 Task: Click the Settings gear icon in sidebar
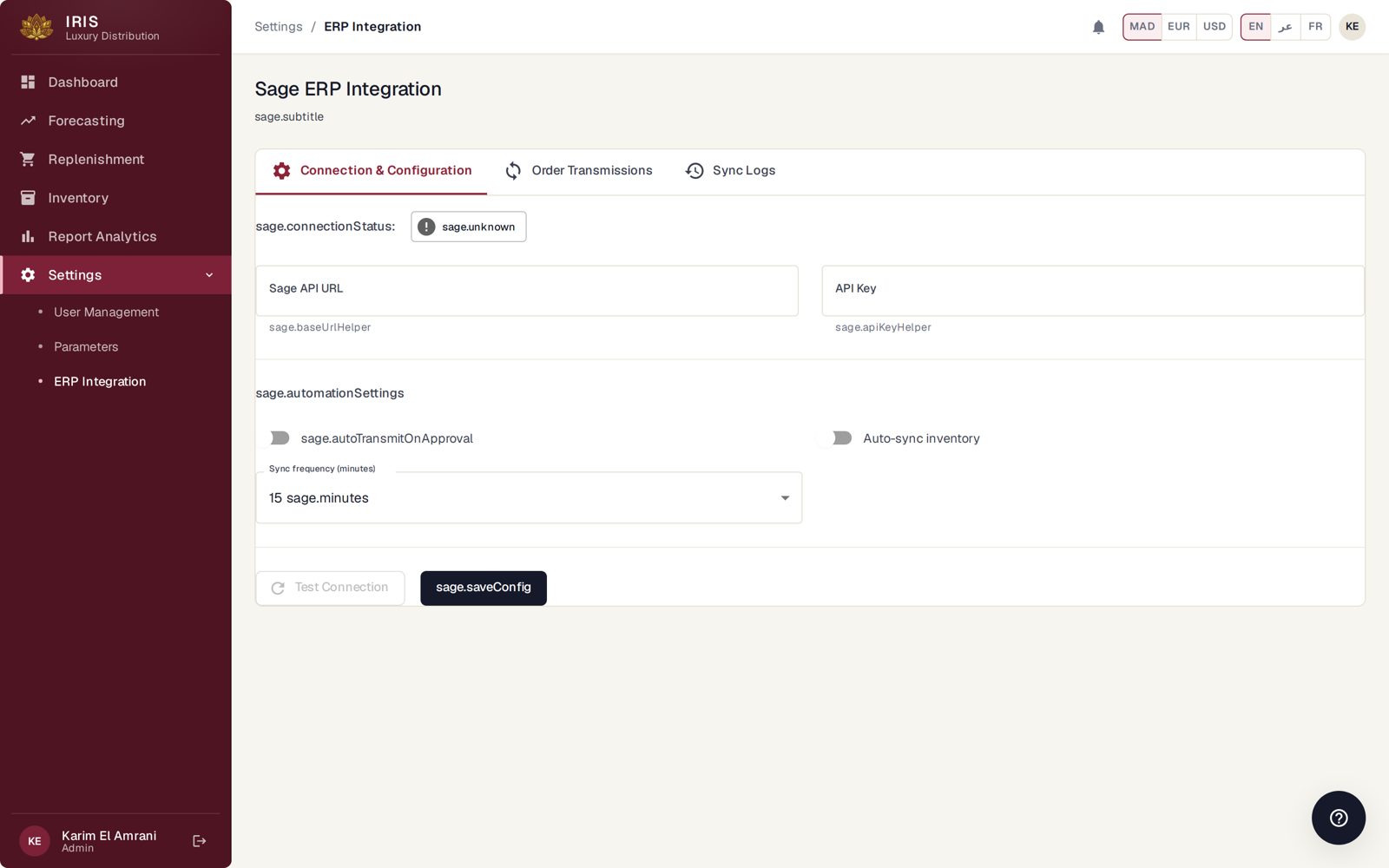(x=28, y=275)
